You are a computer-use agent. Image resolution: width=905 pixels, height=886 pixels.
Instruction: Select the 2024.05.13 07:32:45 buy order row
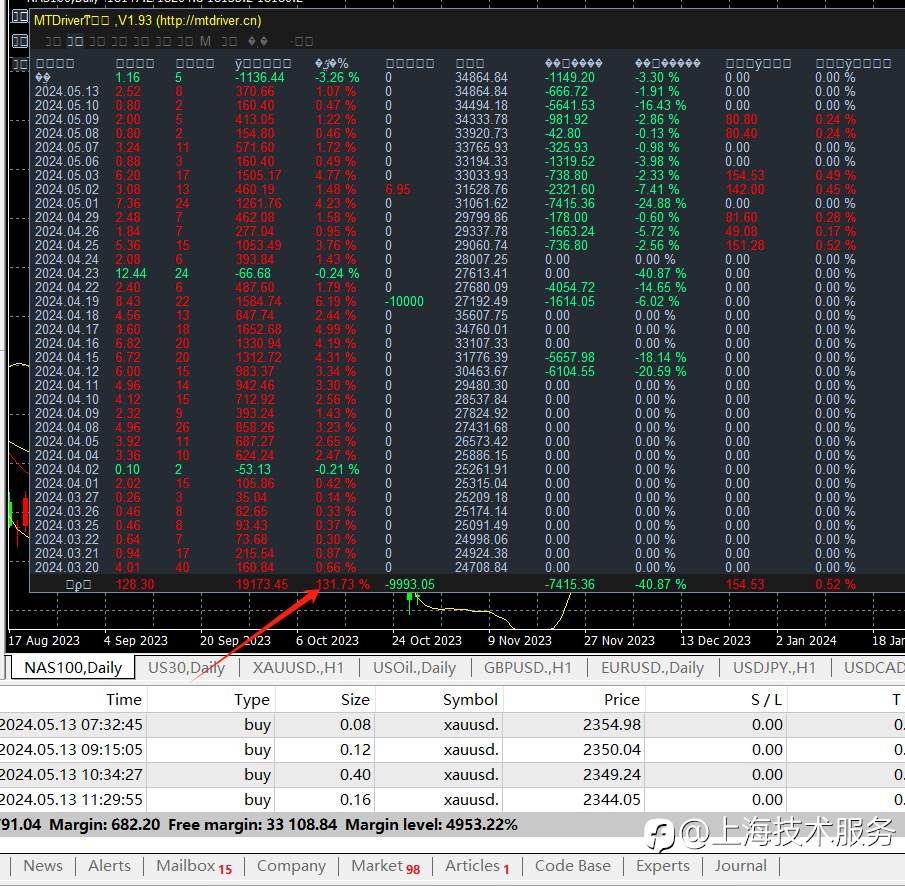click(x=452, y=724)
